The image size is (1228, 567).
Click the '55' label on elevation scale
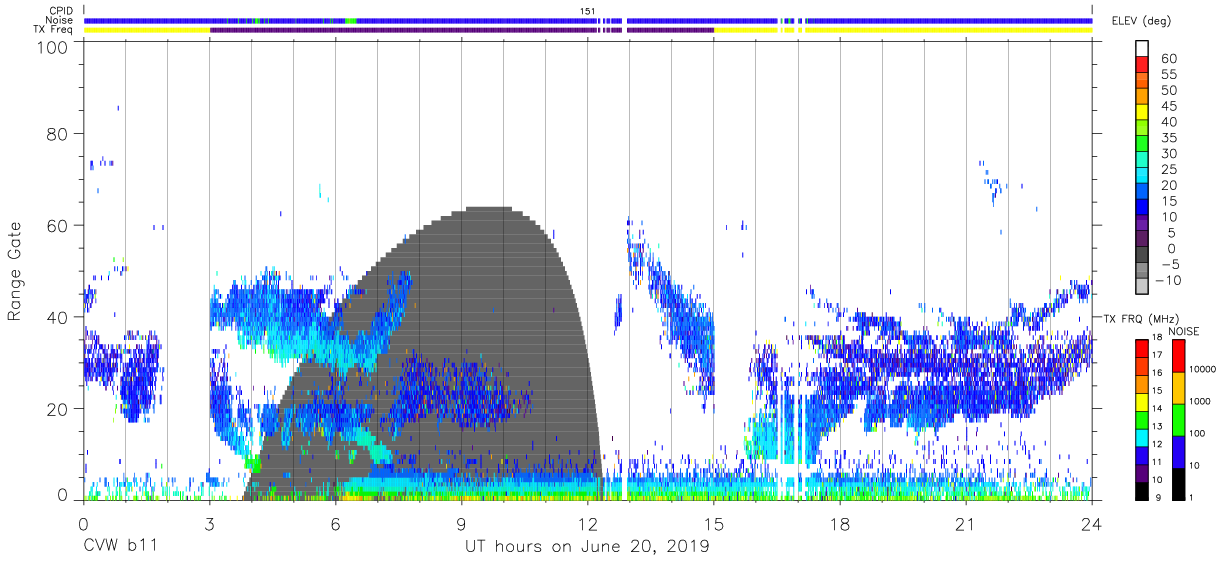pos(1168,75)
